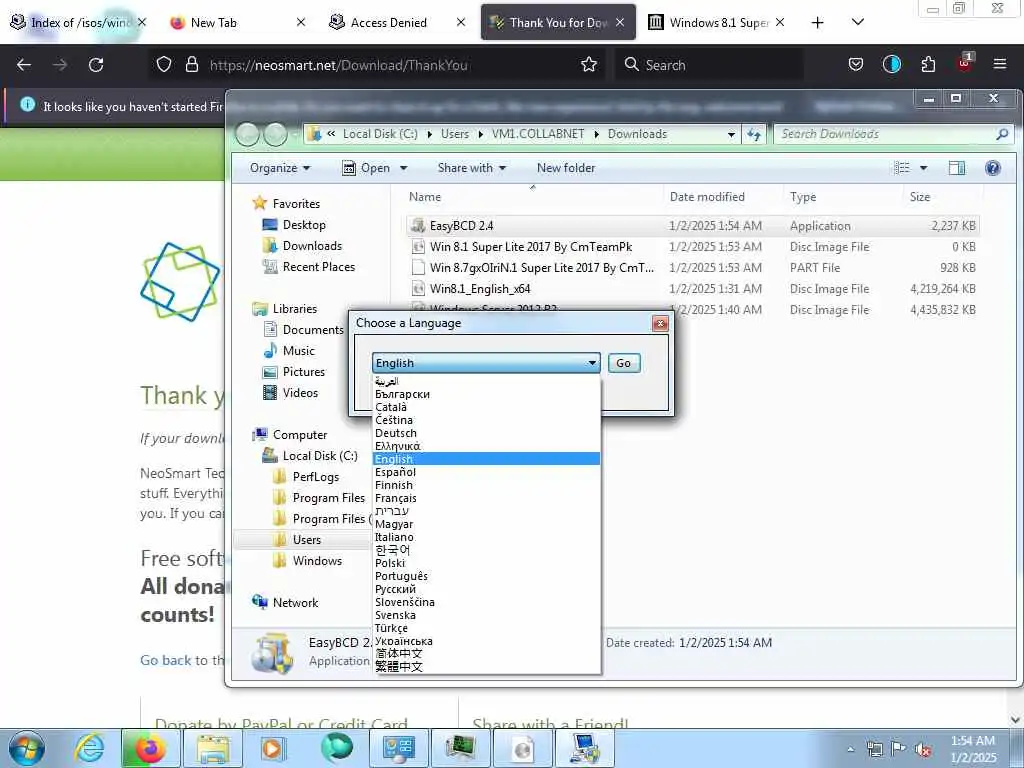Click the padlock site security icon
1024x768 pixels.
(191, 65)
